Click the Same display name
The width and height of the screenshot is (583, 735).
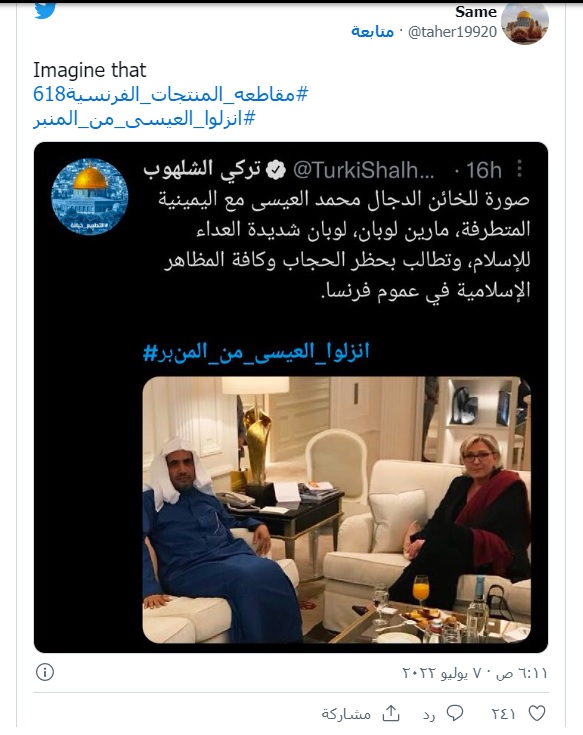(476, 12)
